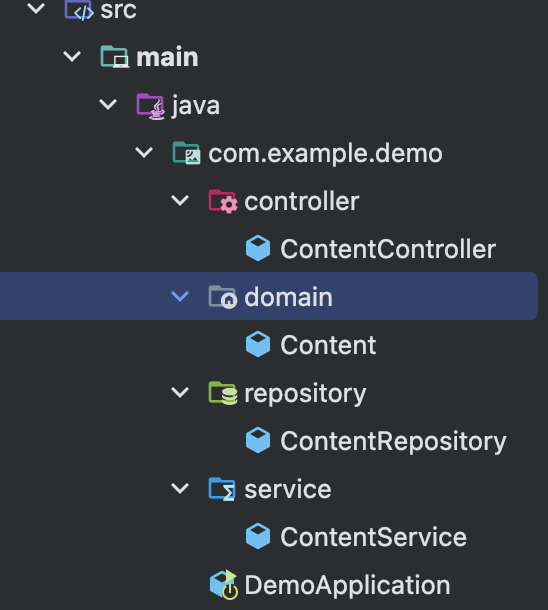Collapse the src folder chevron
The height and width of the screenshot is (610, 548).
(x=36, y=9)
